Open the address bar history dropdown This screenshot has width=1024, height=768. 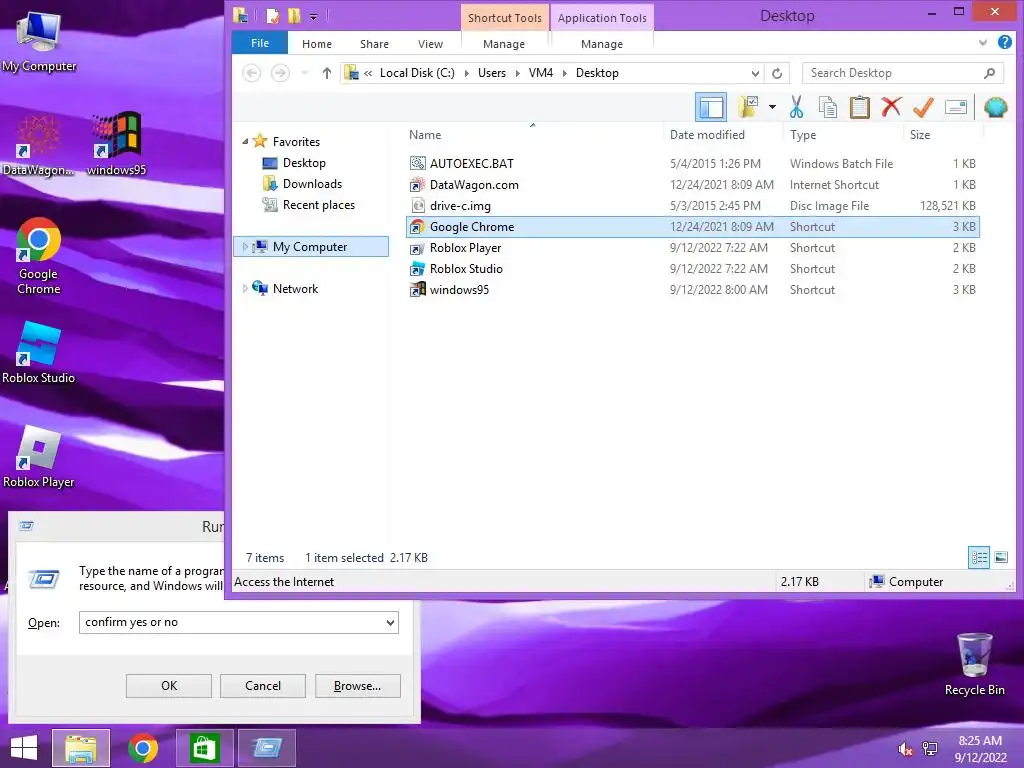(x=755, y=73)
